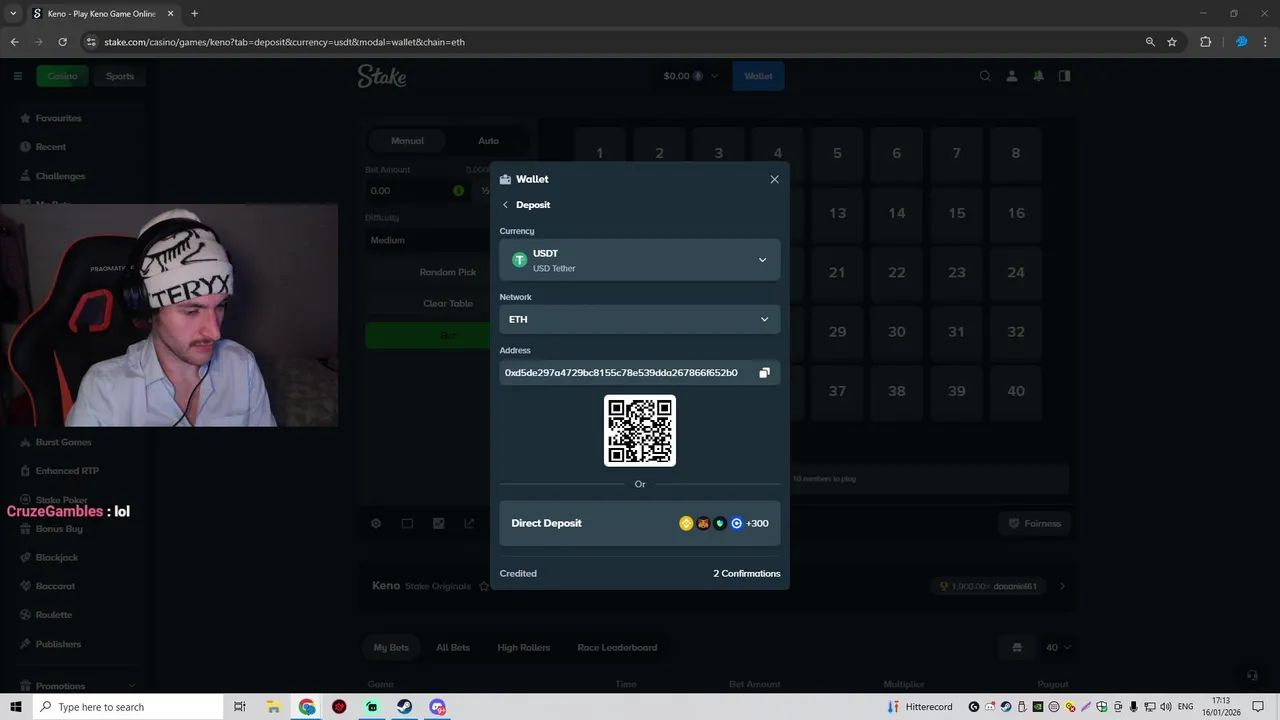
Task: Select Auto betting mode
Action: [488, 141]
